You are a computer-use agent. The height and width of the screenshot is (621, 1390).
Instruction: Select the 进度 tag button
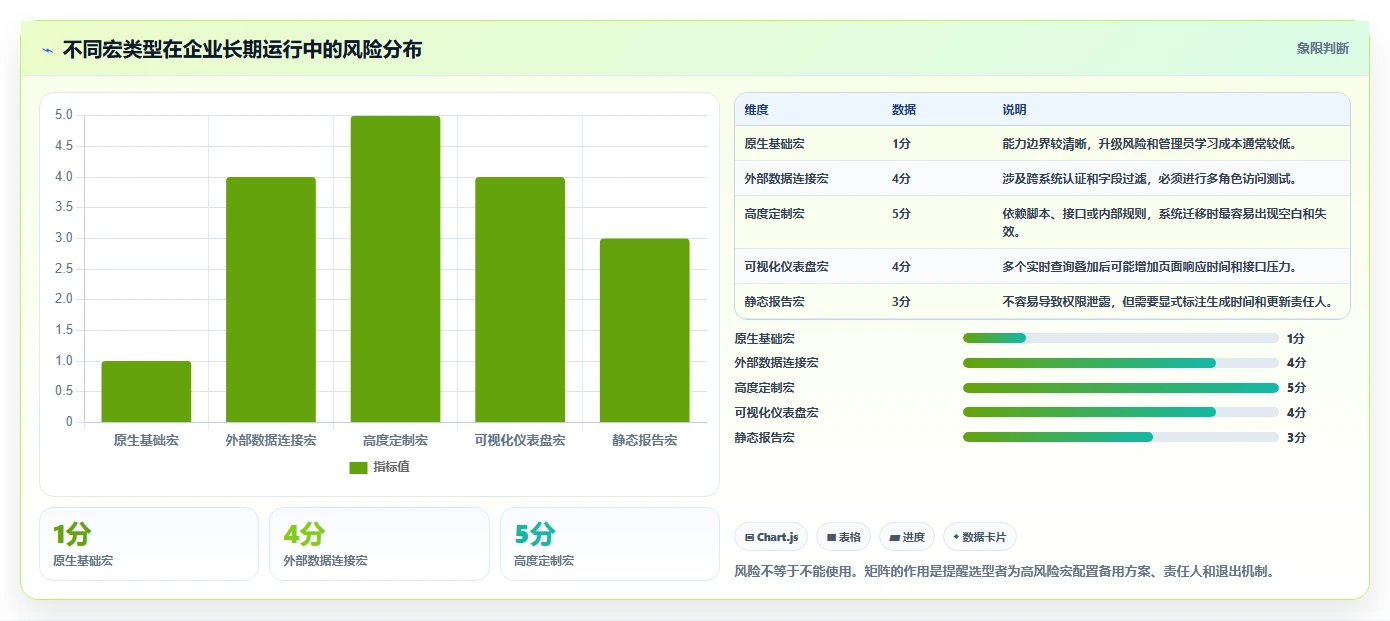coord(907,537)
